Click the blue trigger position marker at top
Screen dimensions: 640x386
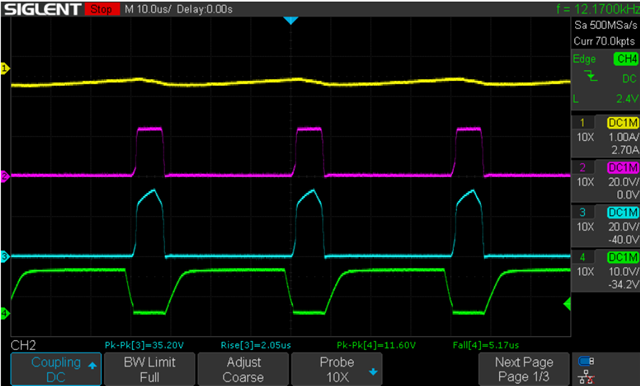coord(291,20)
